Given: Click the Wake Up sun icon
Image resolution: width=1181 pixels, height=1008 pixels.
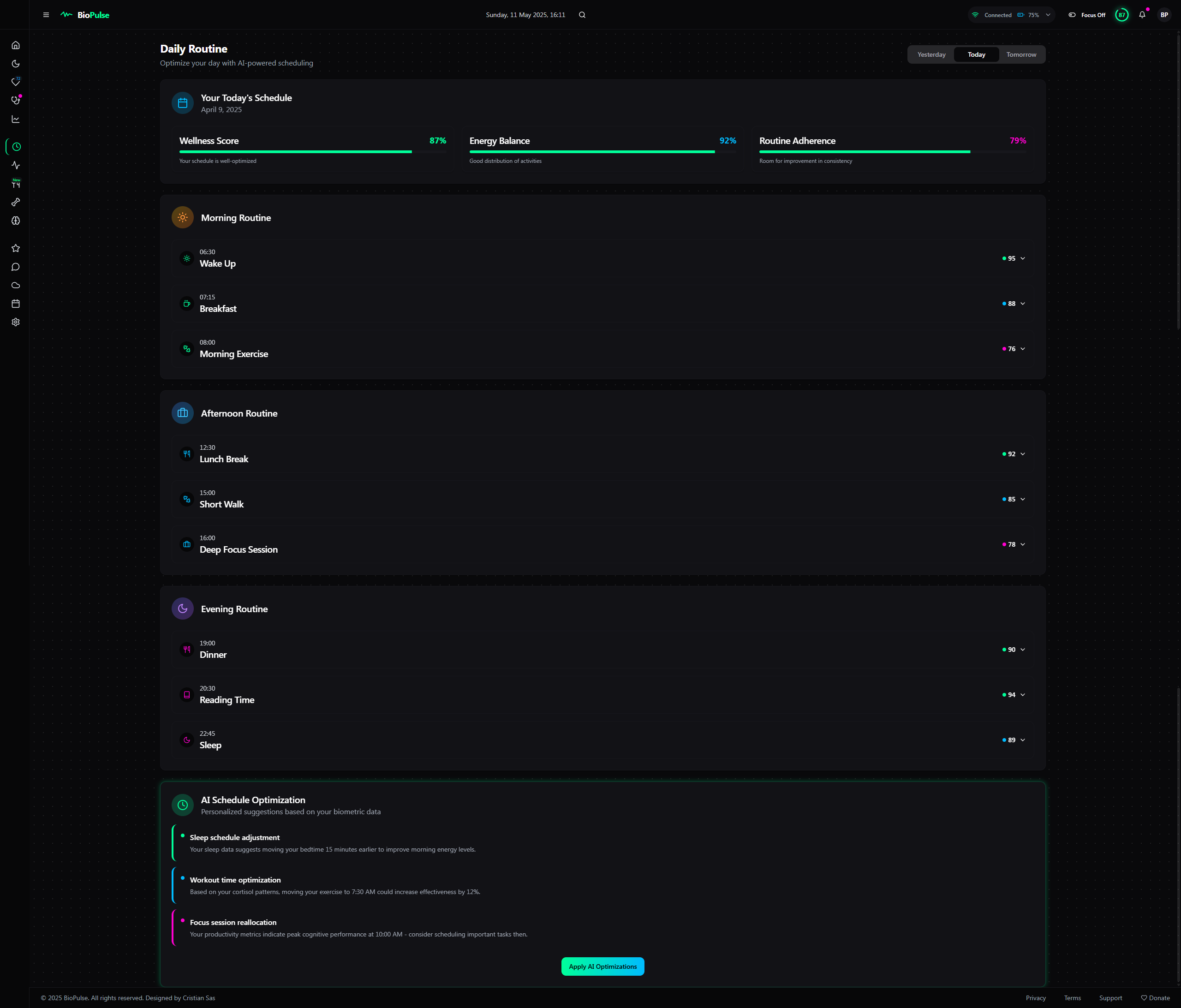Looking at the screenshot, I should click(x=186, y=258).
